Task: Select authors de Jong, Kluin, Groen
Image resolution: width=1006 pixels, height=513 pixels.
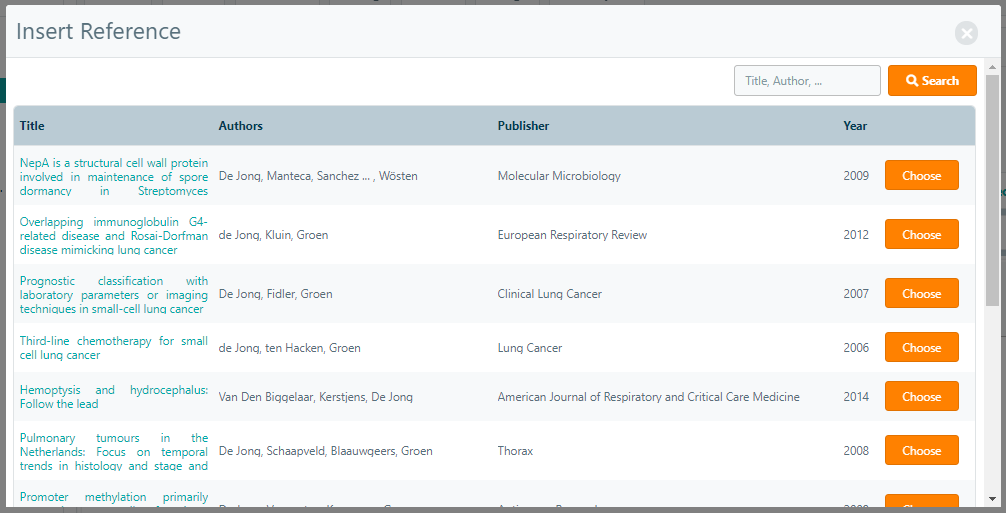Action: point(273,235)
